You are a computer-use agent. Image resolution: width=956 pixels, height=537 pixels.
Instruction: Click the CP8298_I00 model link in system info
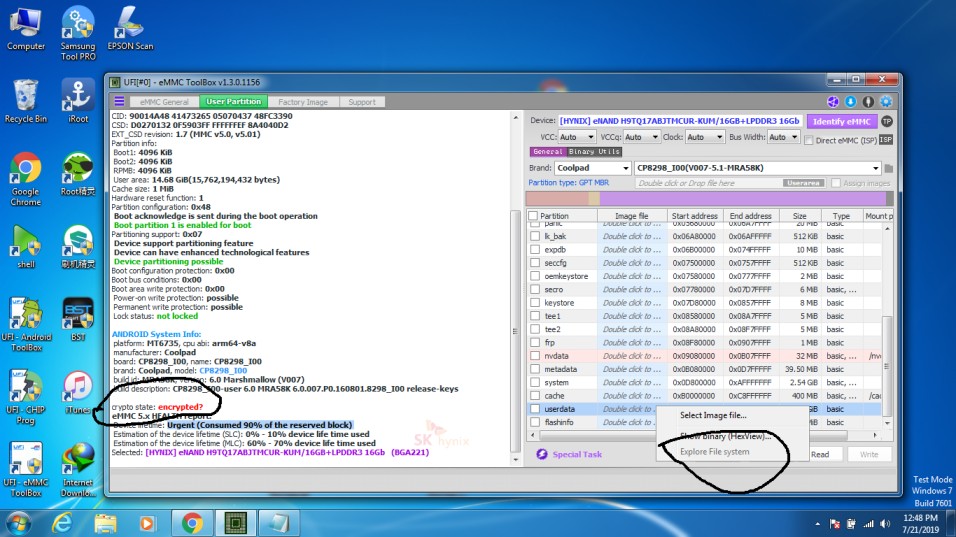pos(223,371)
